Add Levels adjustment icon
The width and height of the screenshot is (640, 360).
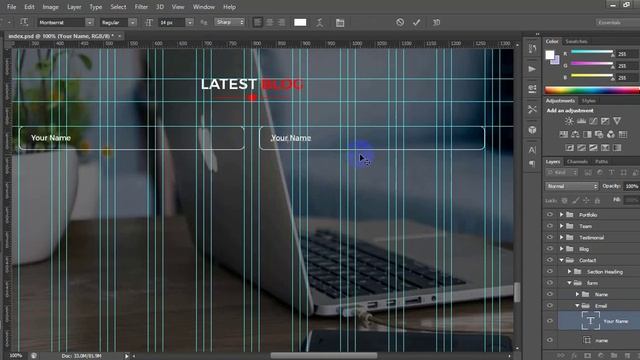pos(581,121)
